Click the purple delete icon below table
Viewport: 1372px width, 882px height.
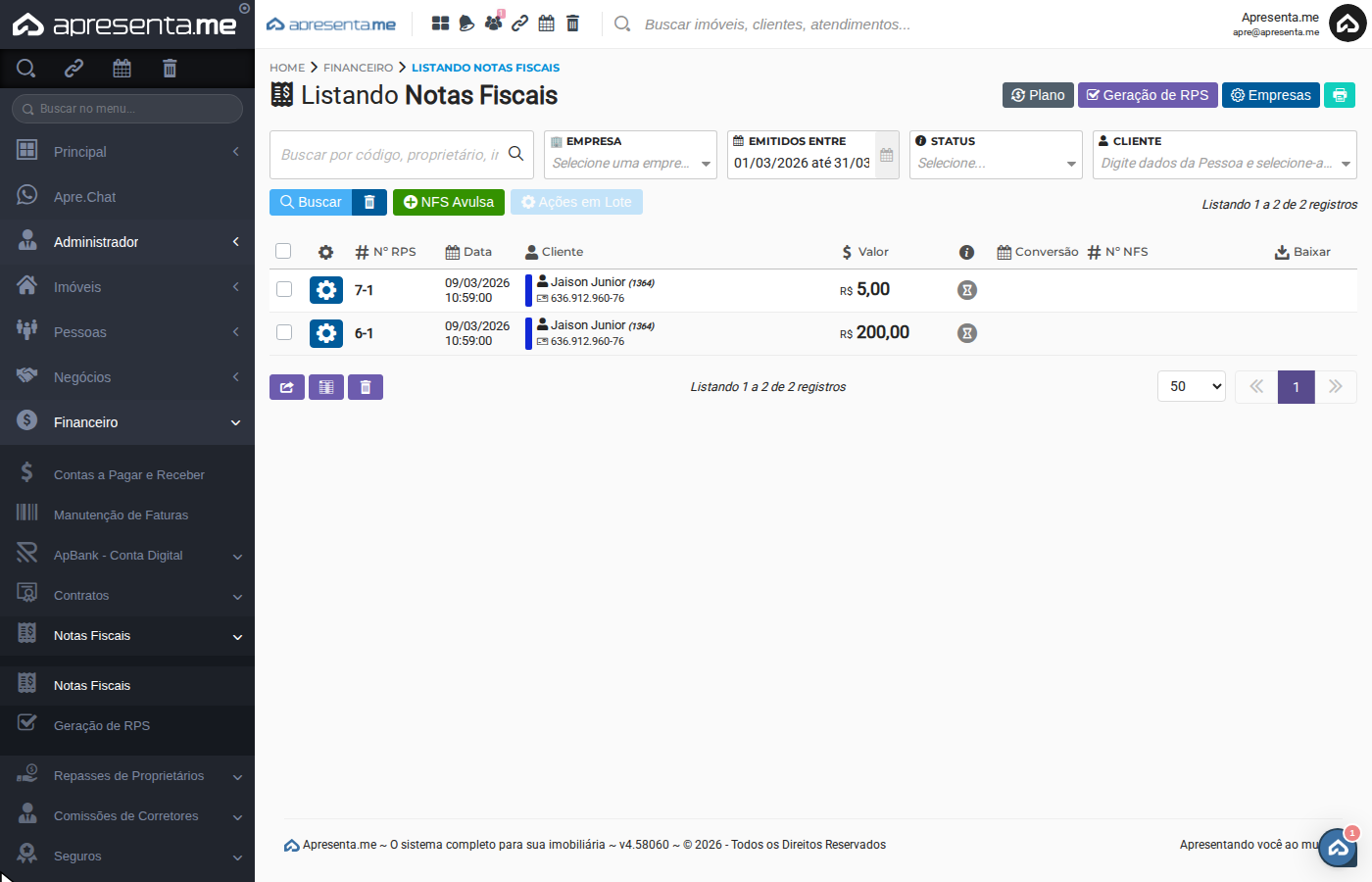[366, 387]
